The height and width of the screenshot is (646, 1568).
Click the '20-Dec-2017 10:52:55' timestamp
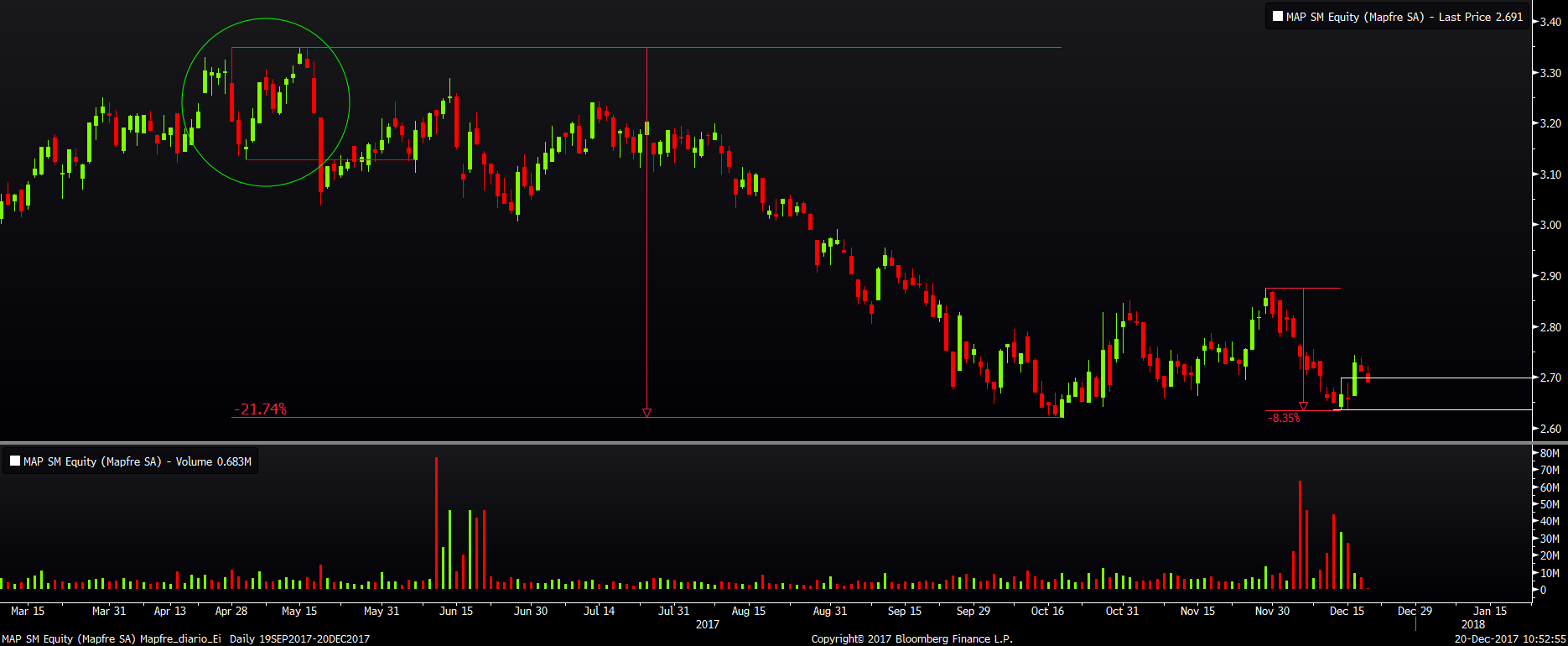pos(1510,639)
